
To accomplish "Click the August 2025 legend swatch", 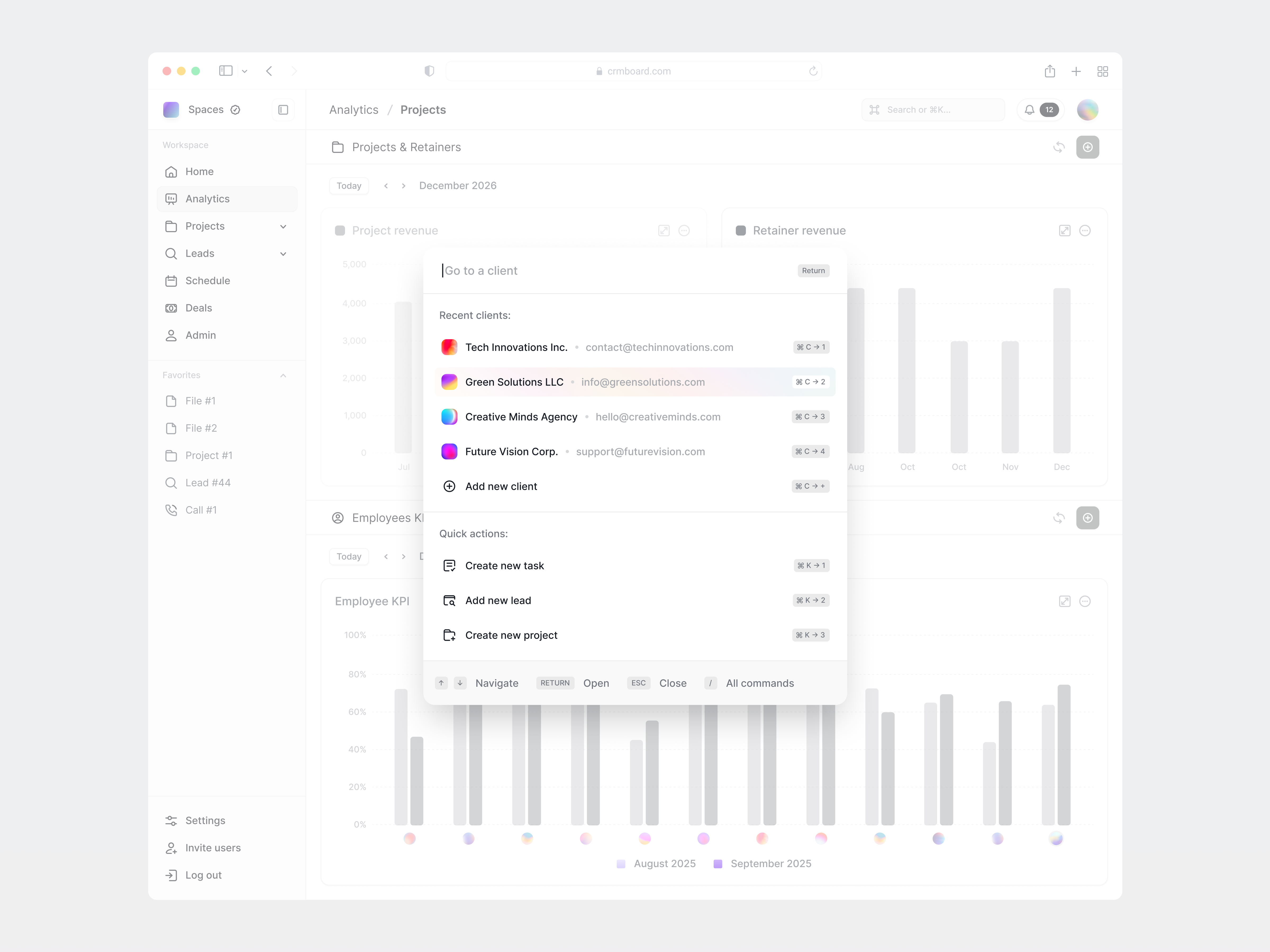I will [621, 864].
